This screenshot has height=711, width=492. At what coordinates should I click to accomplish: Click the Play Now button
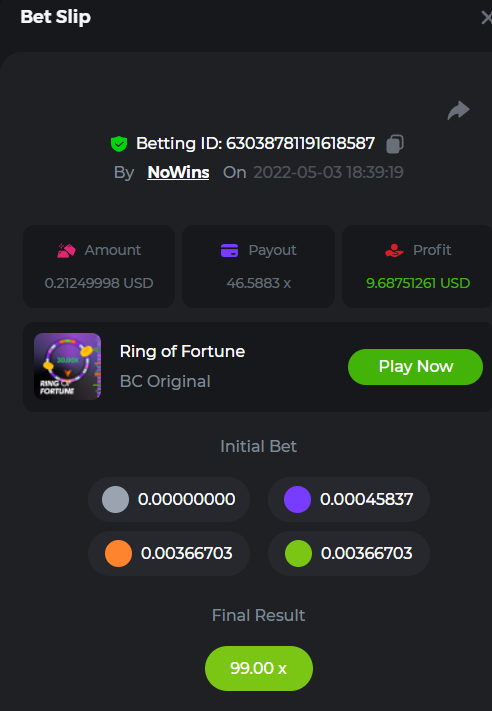click(x=415, y=367)
